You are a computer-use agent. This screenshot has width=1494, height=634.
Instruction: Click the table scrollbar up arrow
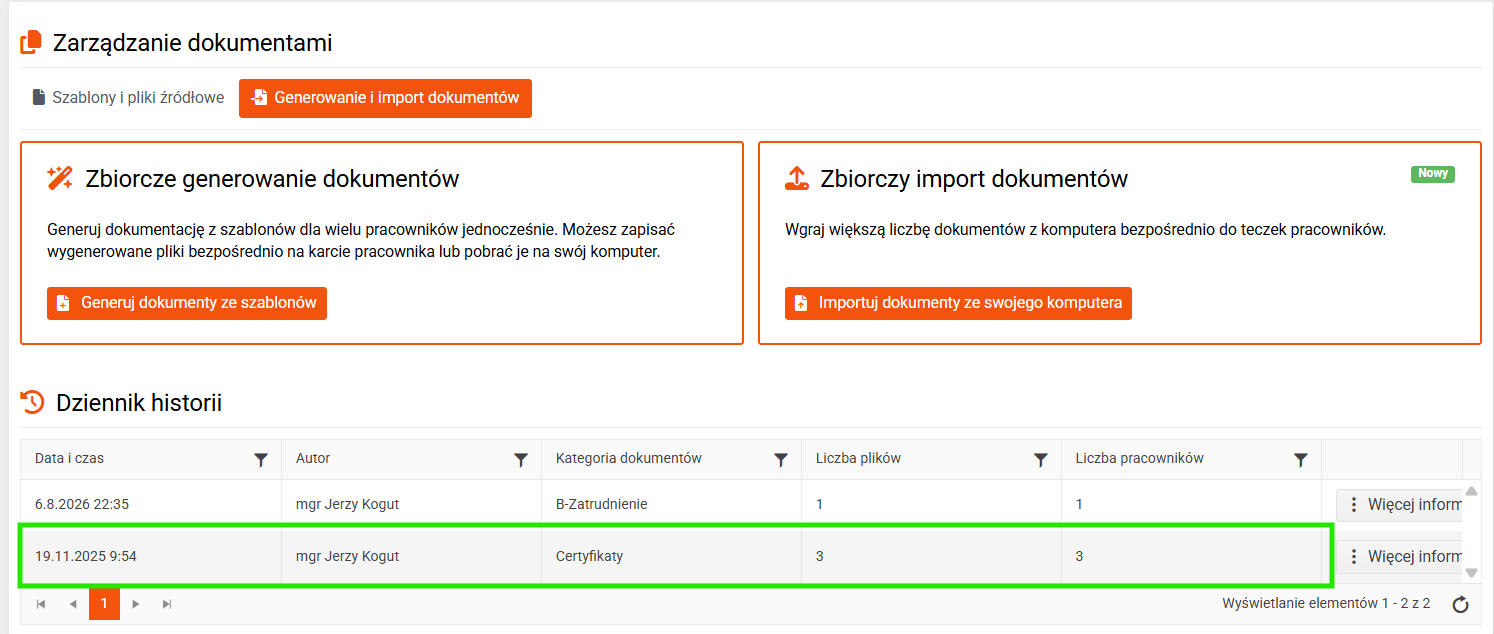[x=1471, y=491]
